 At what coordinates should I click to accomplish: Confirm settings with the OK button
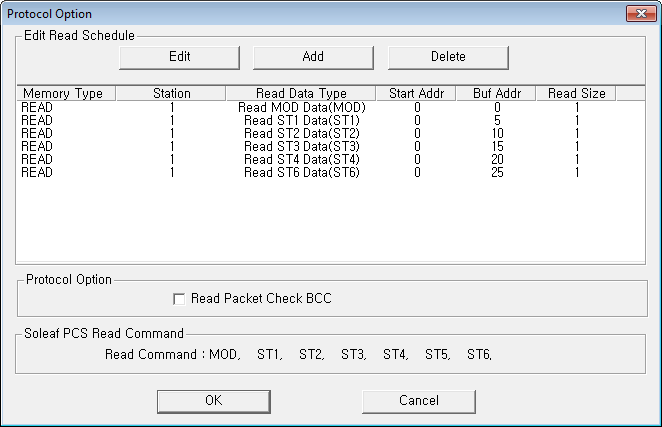(214, 401)
